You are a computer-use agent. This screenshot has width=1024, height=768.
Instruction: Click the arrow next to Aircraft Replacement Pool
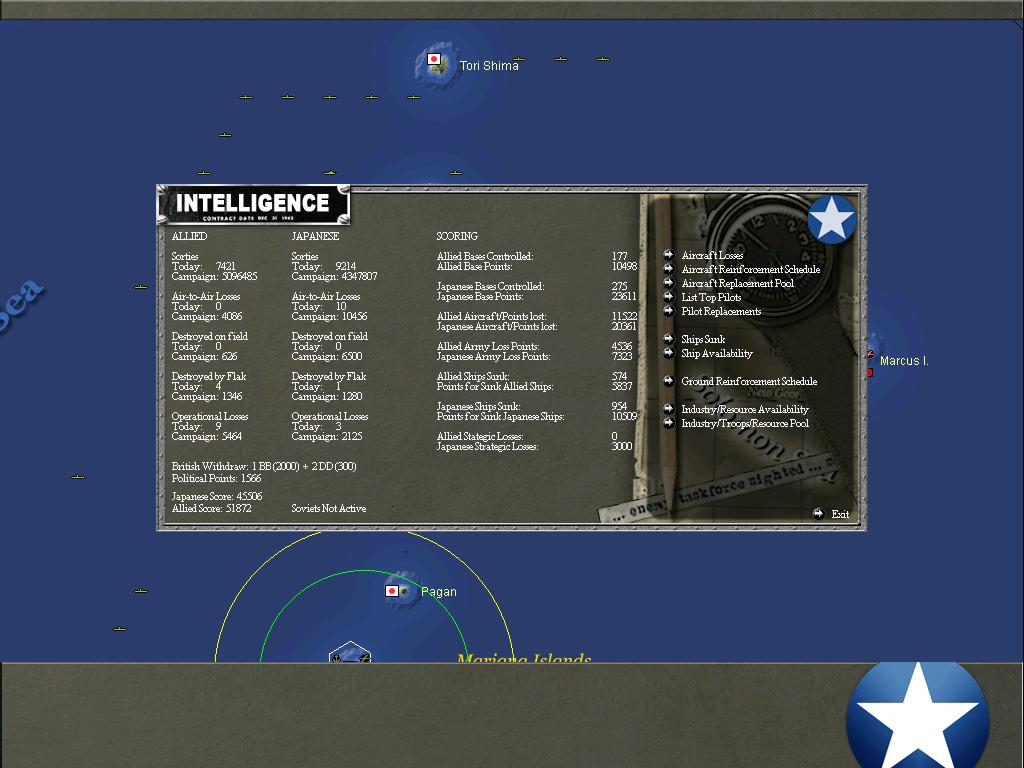coord(668,283)
